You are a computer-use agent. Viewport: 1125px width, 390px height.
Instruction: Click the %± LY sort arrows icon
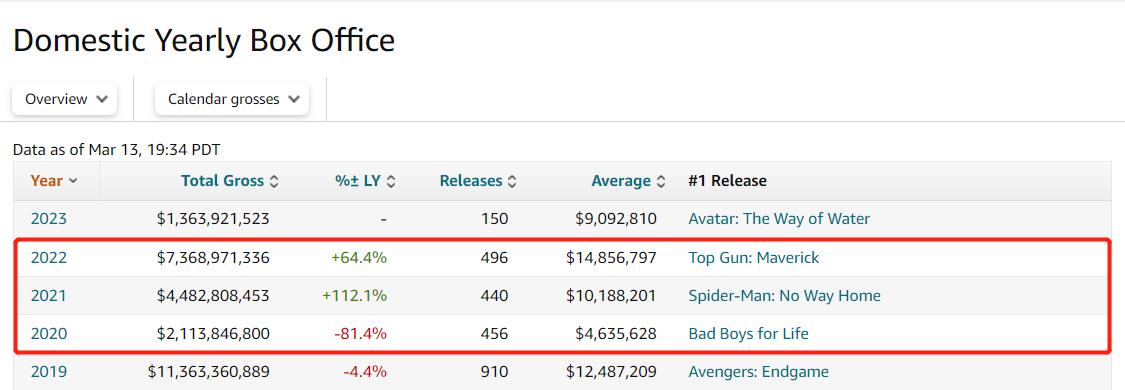tap(391, 181)
